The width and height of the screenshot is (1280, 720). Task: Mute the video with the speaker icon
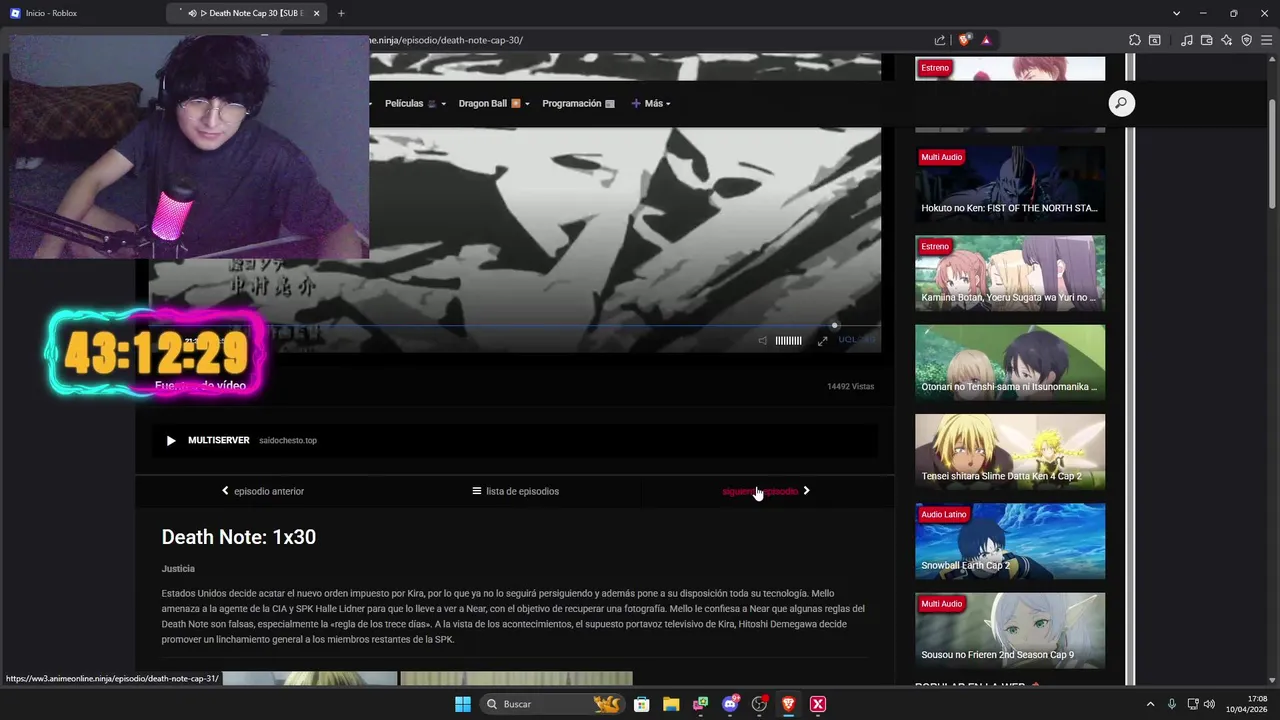tap(762, 341)
